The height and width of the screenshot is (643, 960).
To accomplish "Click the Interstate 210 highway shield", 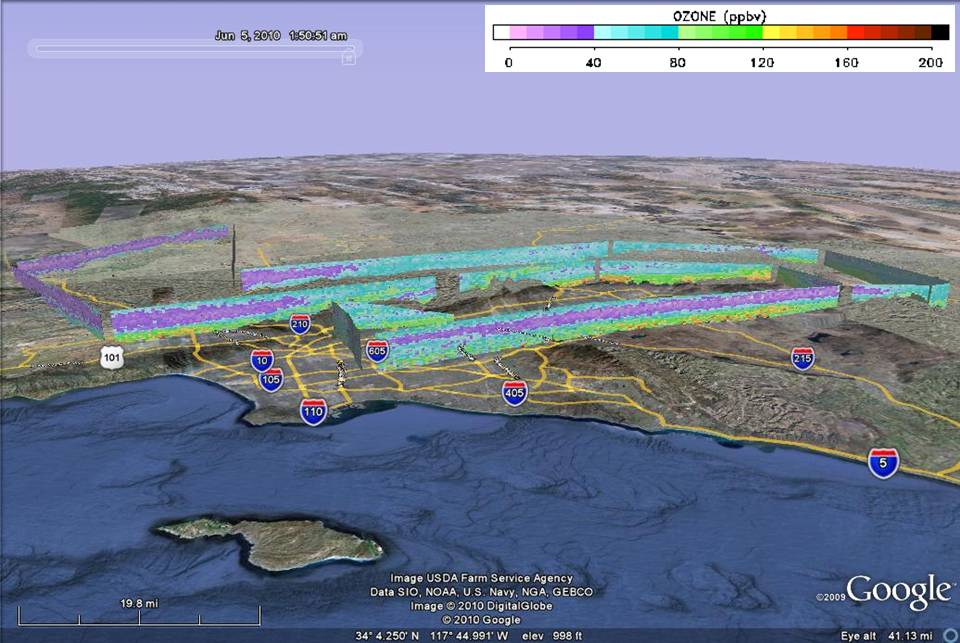I will click(300, 324).
